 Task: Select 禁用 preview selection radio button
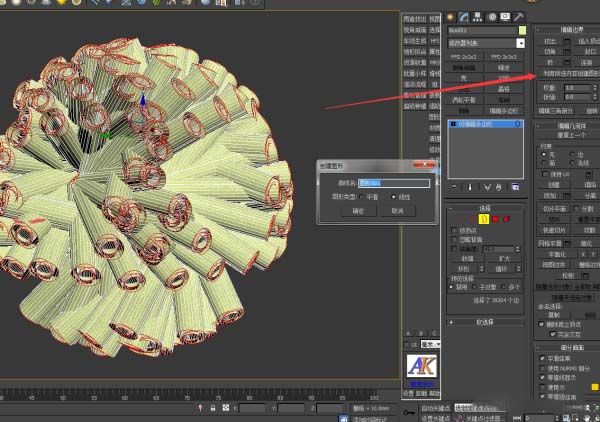(x=452, y=287)
